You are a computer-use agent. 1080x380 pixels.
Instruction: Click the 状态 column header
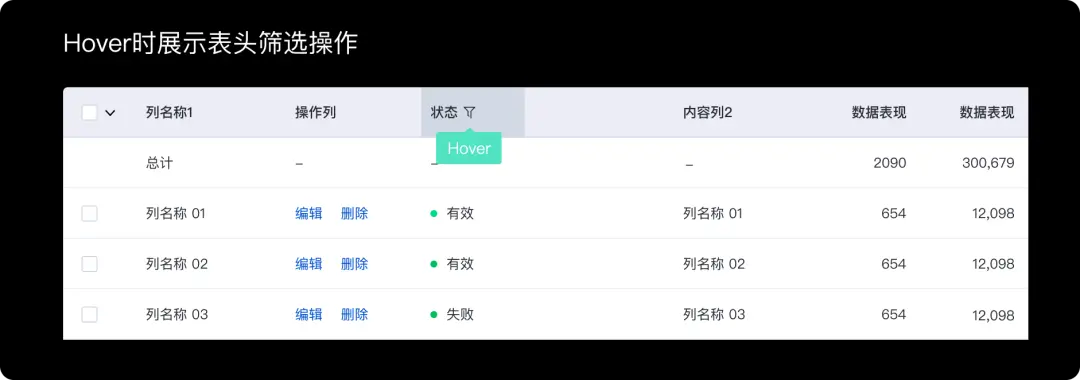pos(444,112)
